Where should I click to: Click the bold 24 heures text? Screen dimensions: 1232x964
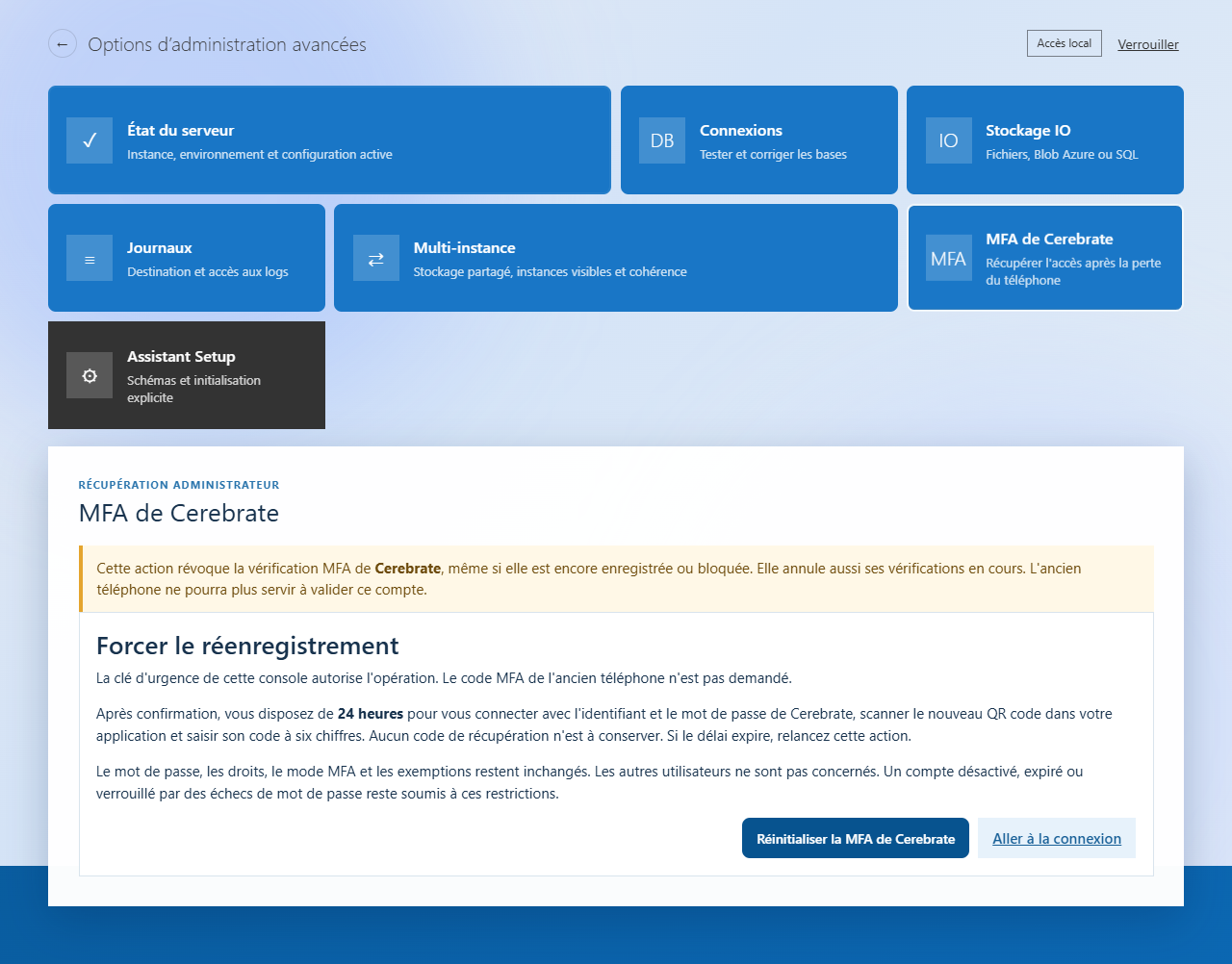[371, 714]
